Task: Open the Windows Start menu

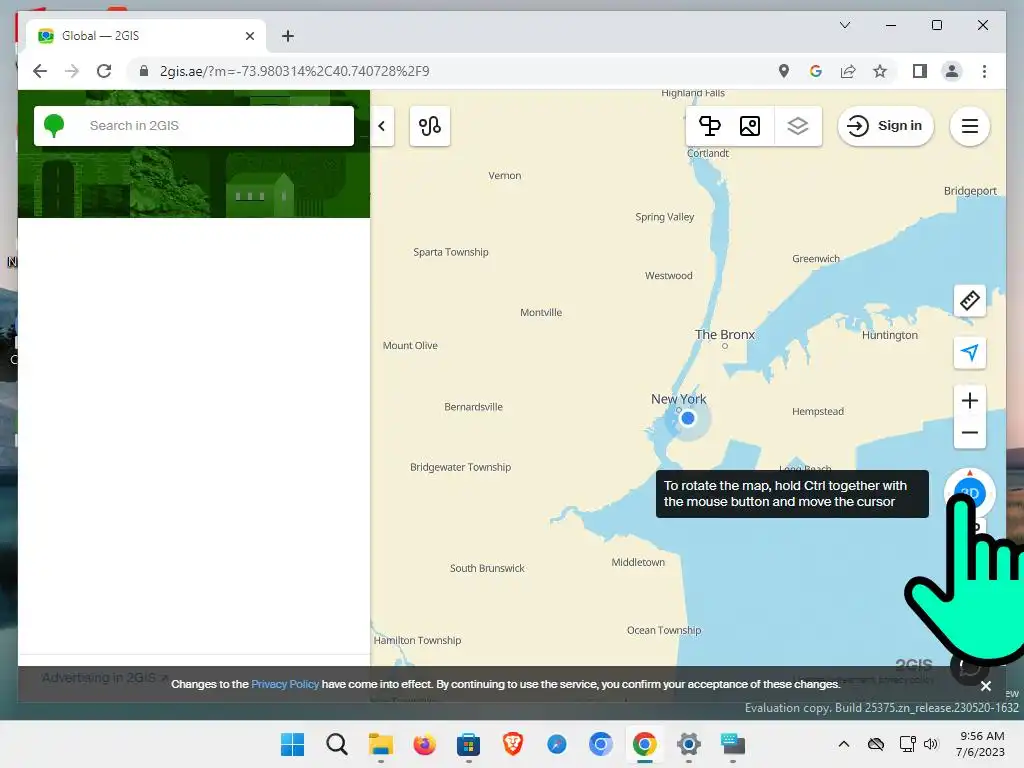Action: coord(292,744)
